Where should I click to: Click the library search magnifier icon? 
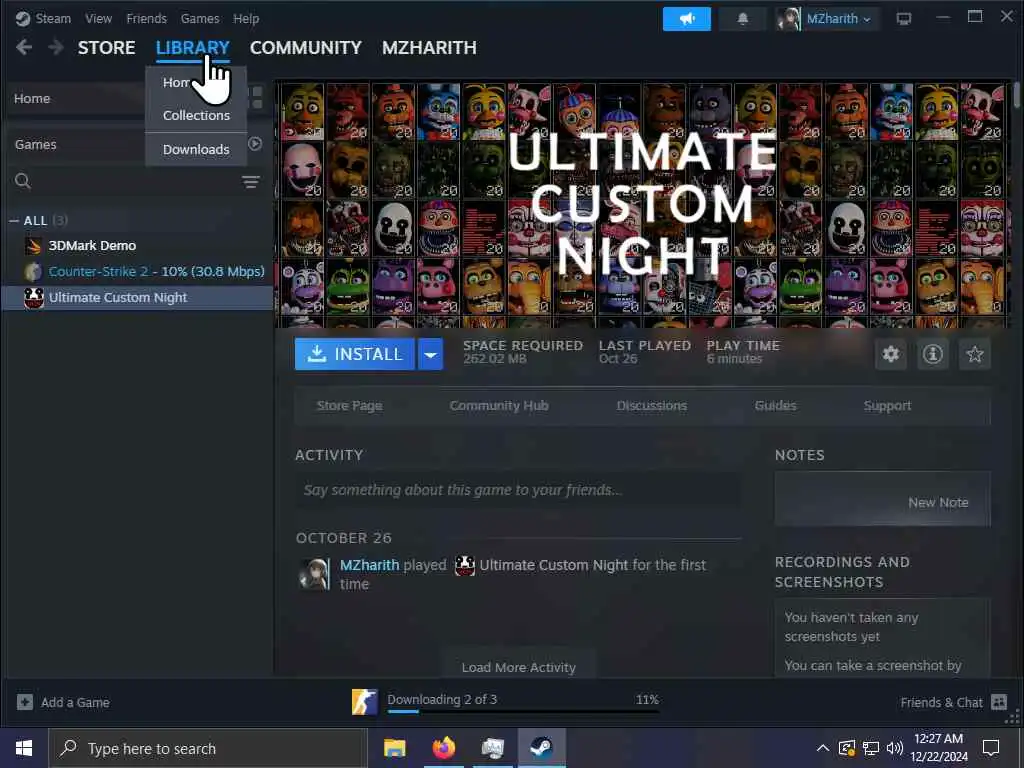pos(23,181)
